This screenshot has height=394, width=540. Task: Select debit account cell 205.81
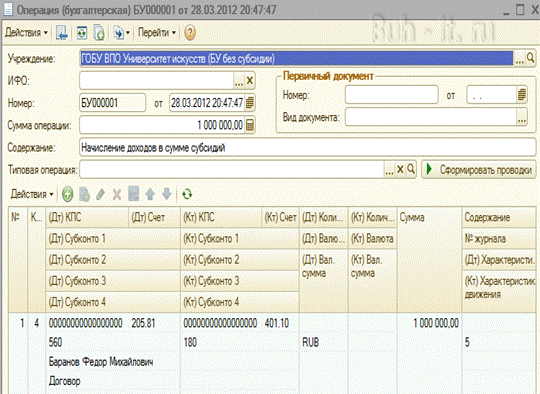click(x=155, y=323)
